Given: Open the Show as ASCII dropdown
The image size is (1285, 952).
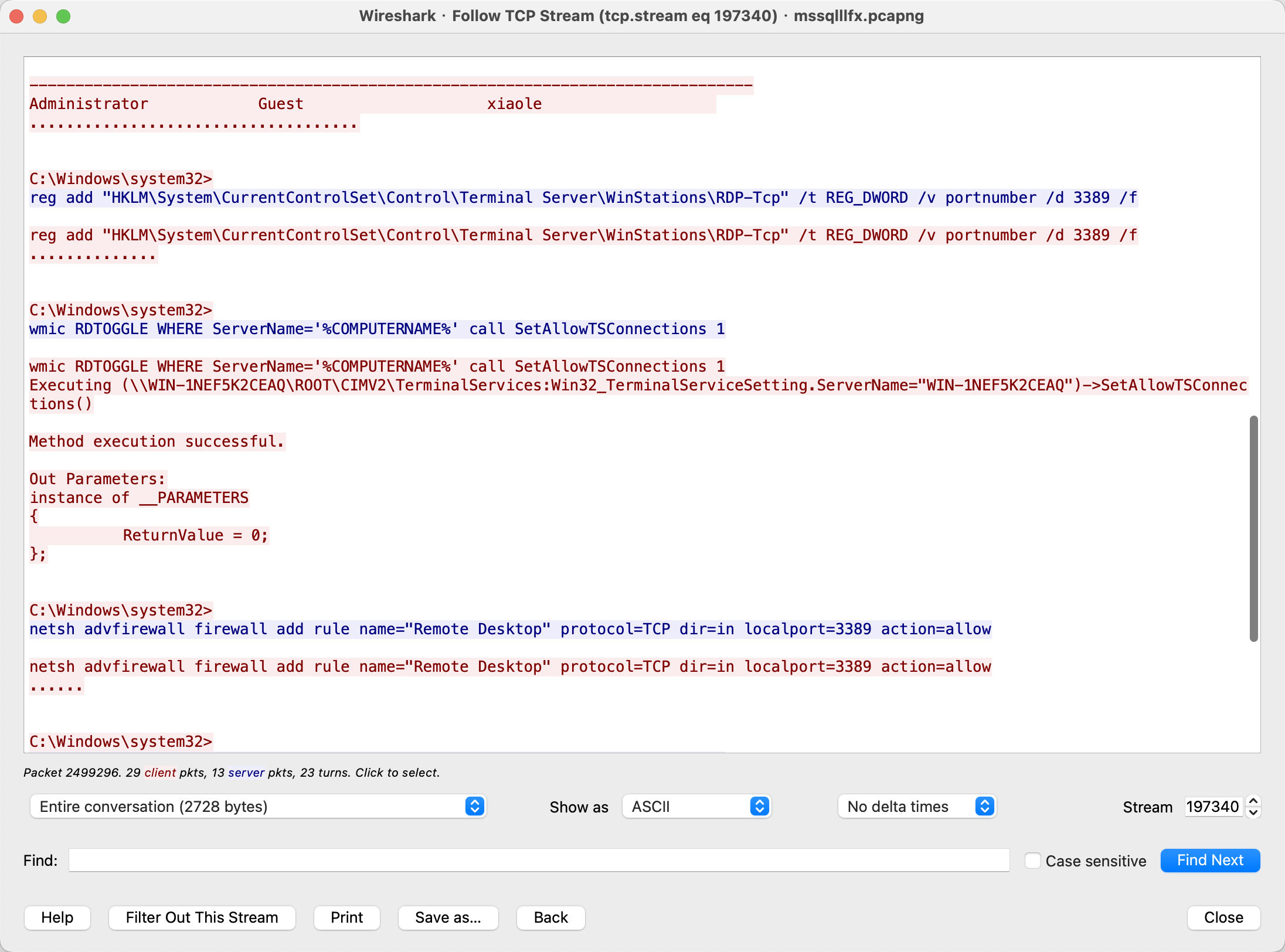Looking at the screenshot, I should 696,807.
